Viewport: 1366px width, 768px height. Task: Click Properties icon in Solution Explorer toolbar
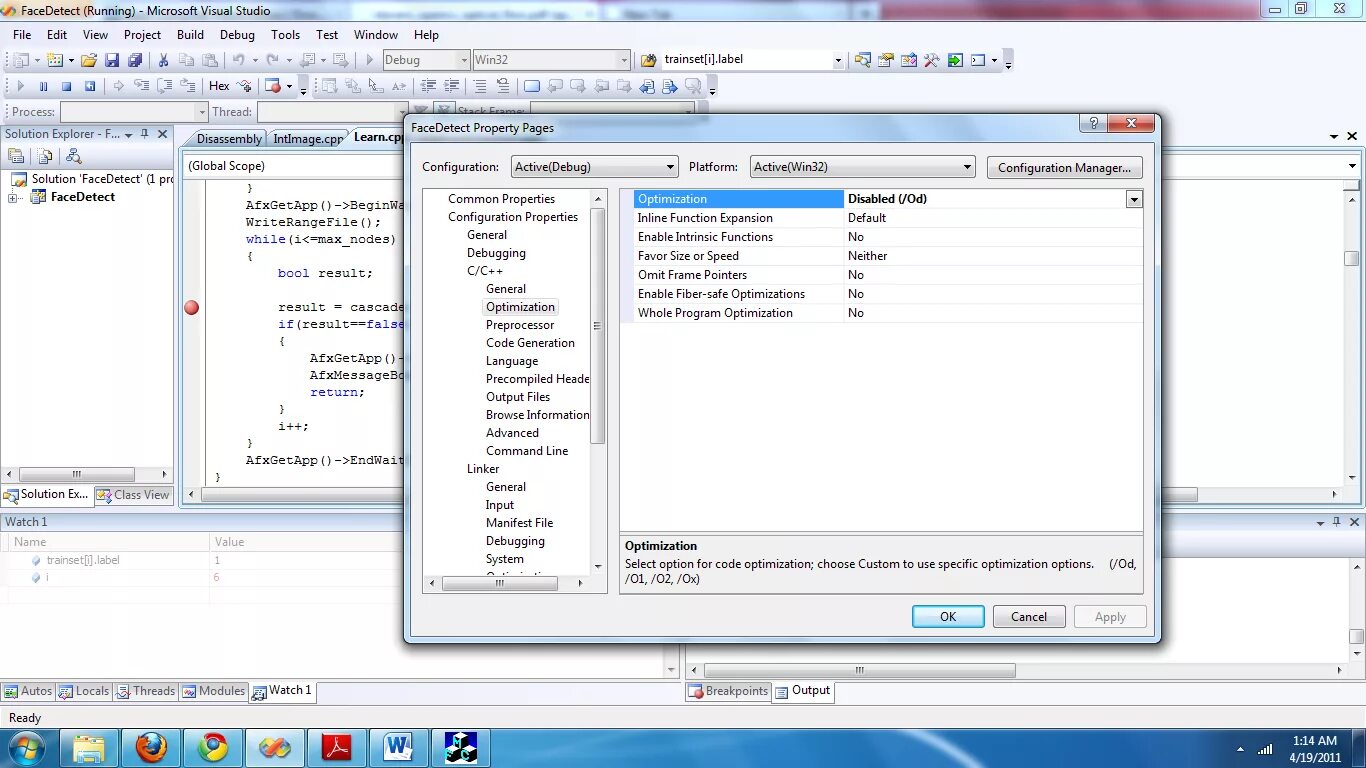click(16, 156)
